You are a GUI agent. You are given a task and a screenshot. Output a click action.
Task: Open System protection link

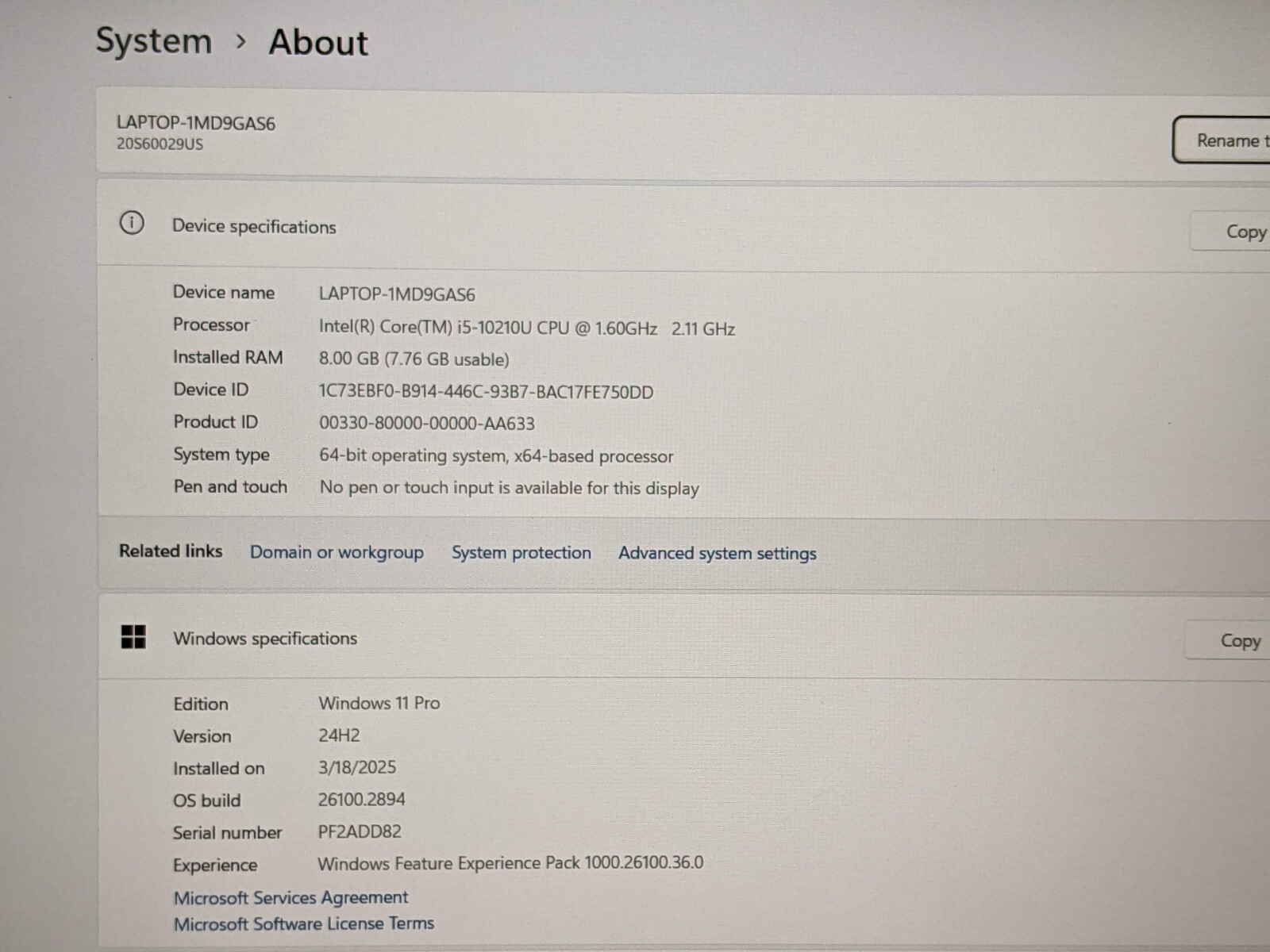pyautogui.click(x=521, y=553)
